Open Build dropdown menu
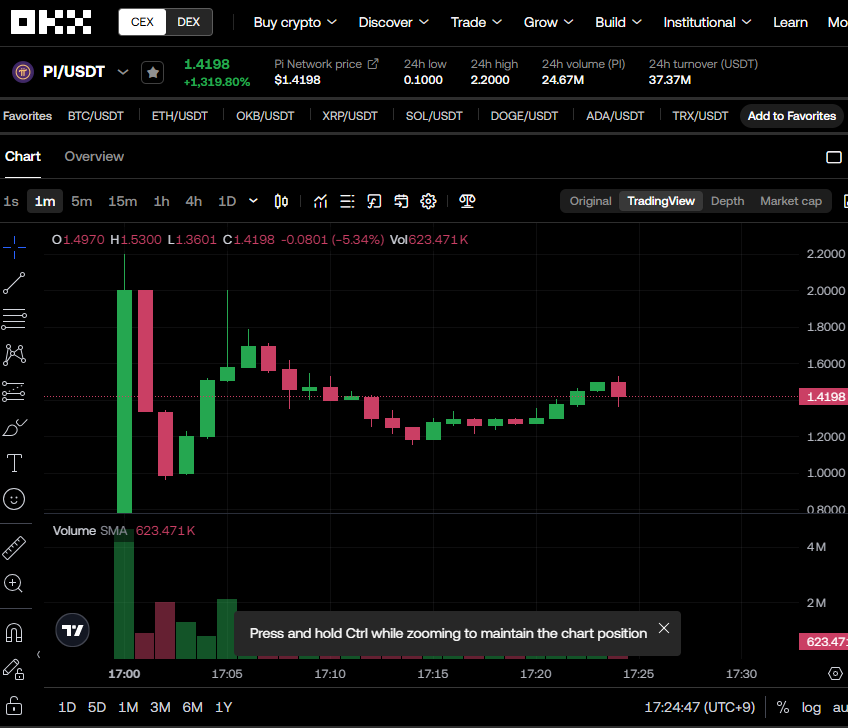The width and height of the screenshot is (848, 728). pyautogui.click(x=618, y=22)
